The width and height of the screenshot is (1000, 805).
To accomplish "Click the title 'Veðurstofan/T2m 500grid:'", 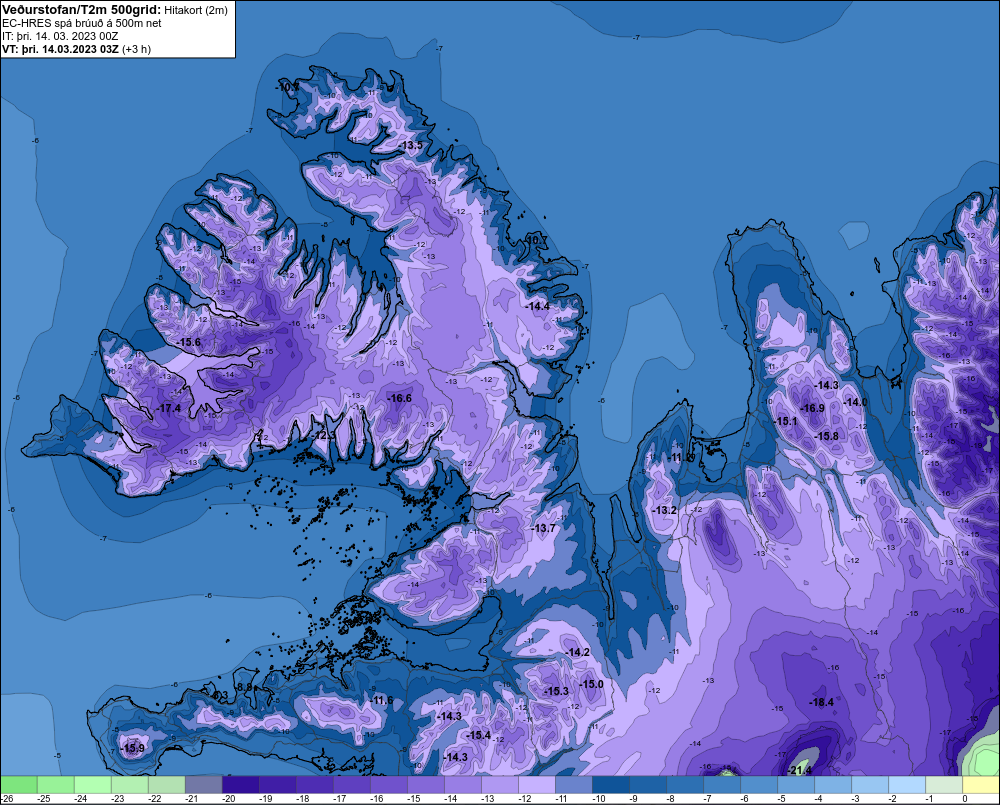I will click(x=82, y=10).
